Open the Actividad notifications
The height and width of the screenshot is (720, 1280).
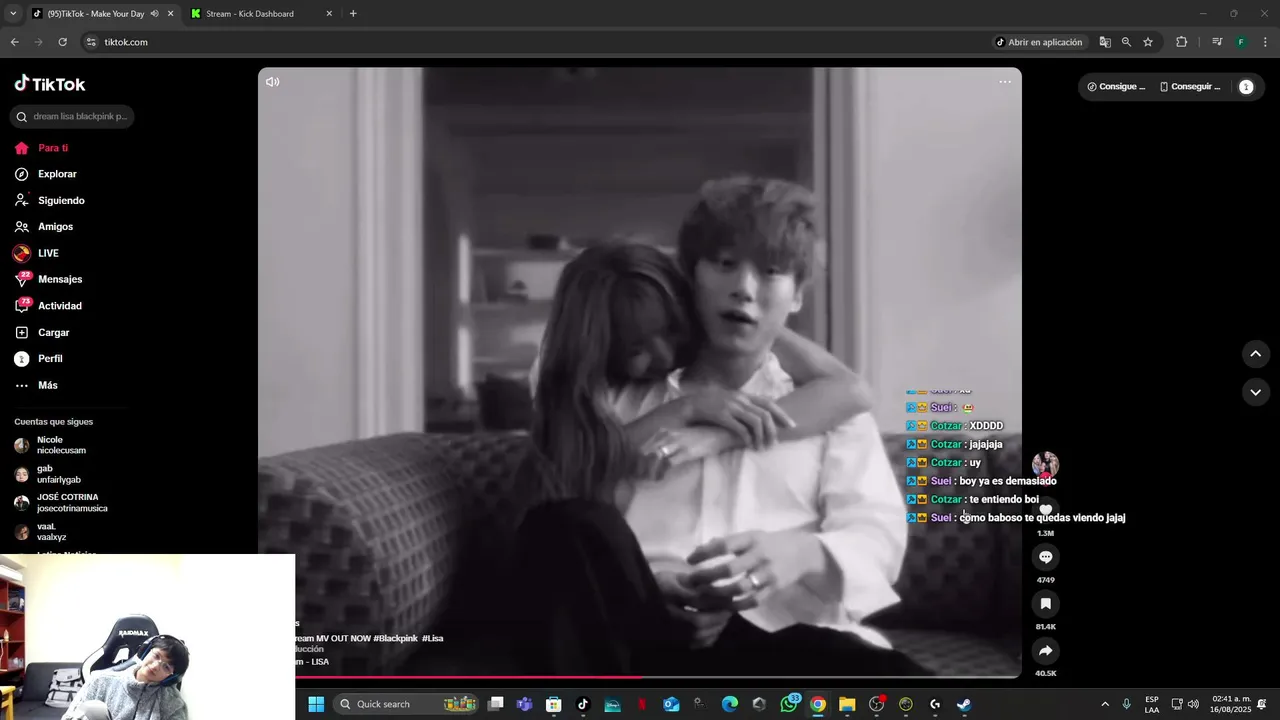(x=48, y=306)
